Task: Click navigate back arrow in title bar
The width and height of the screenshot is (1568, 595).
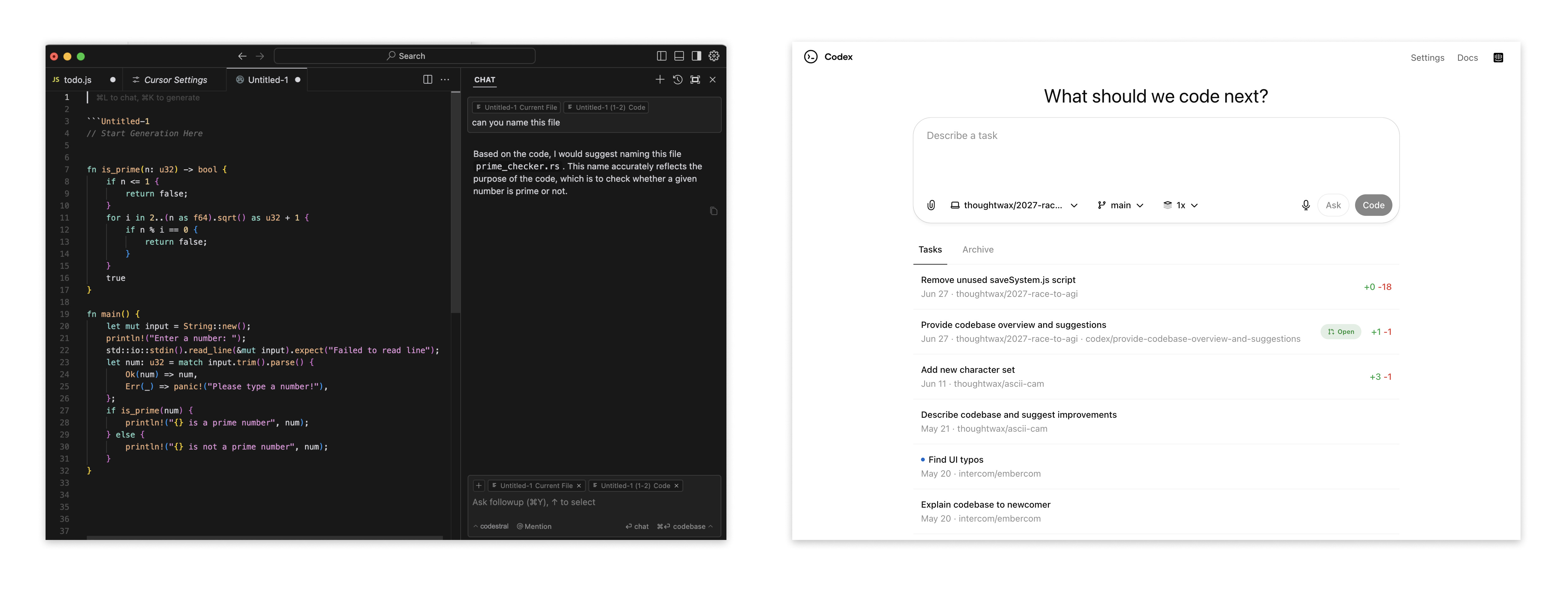Action: pos(242,56)
